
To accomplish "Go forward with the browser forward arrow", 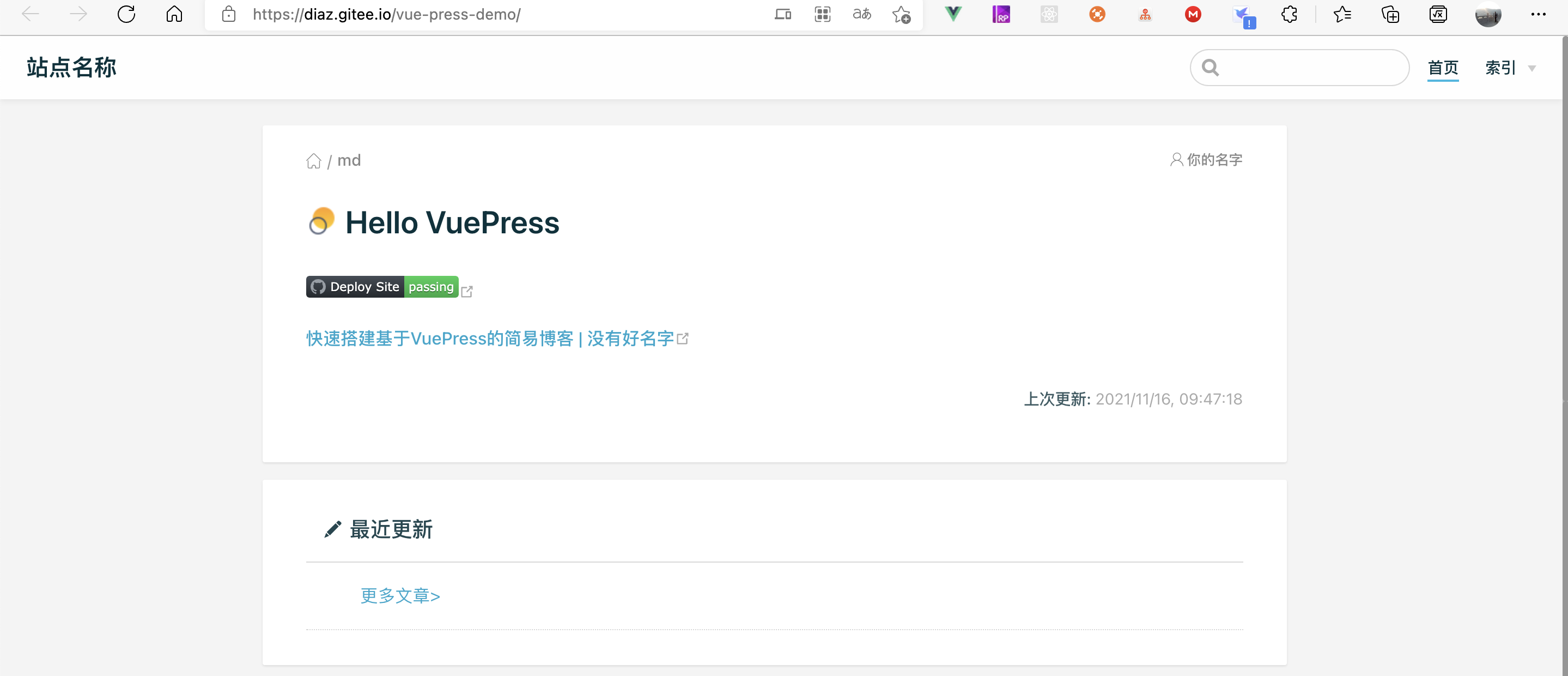I will tap(78, 14).
